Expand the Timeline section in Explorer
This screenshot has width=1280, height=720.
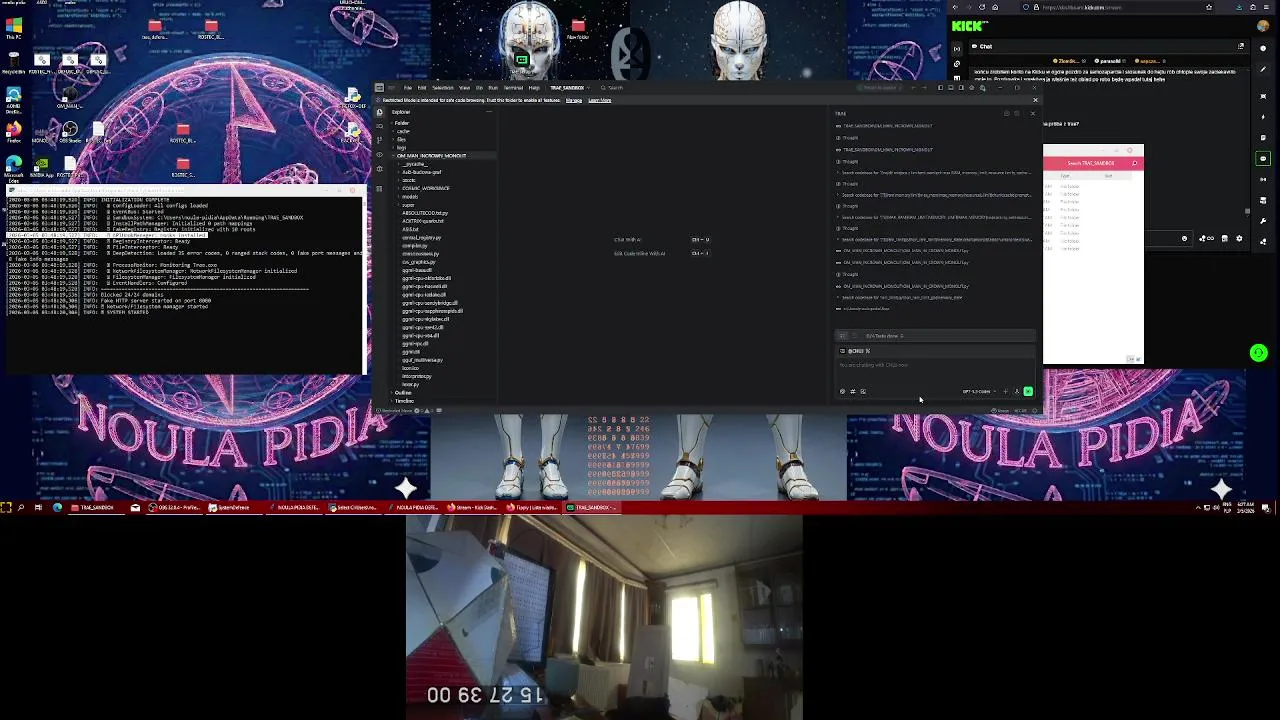404,401
